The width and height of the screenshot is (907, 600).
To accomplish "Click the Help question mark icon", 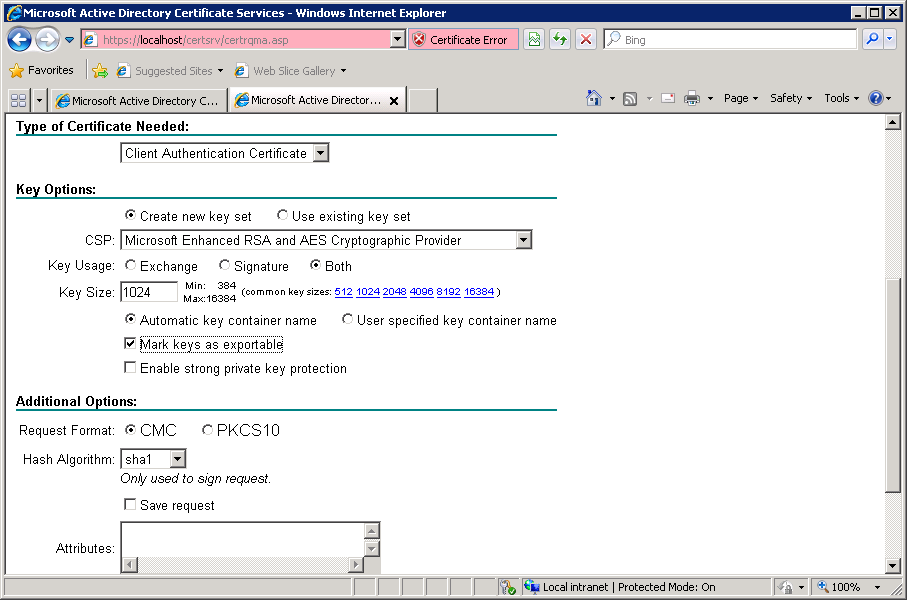I will pos(876,98).
